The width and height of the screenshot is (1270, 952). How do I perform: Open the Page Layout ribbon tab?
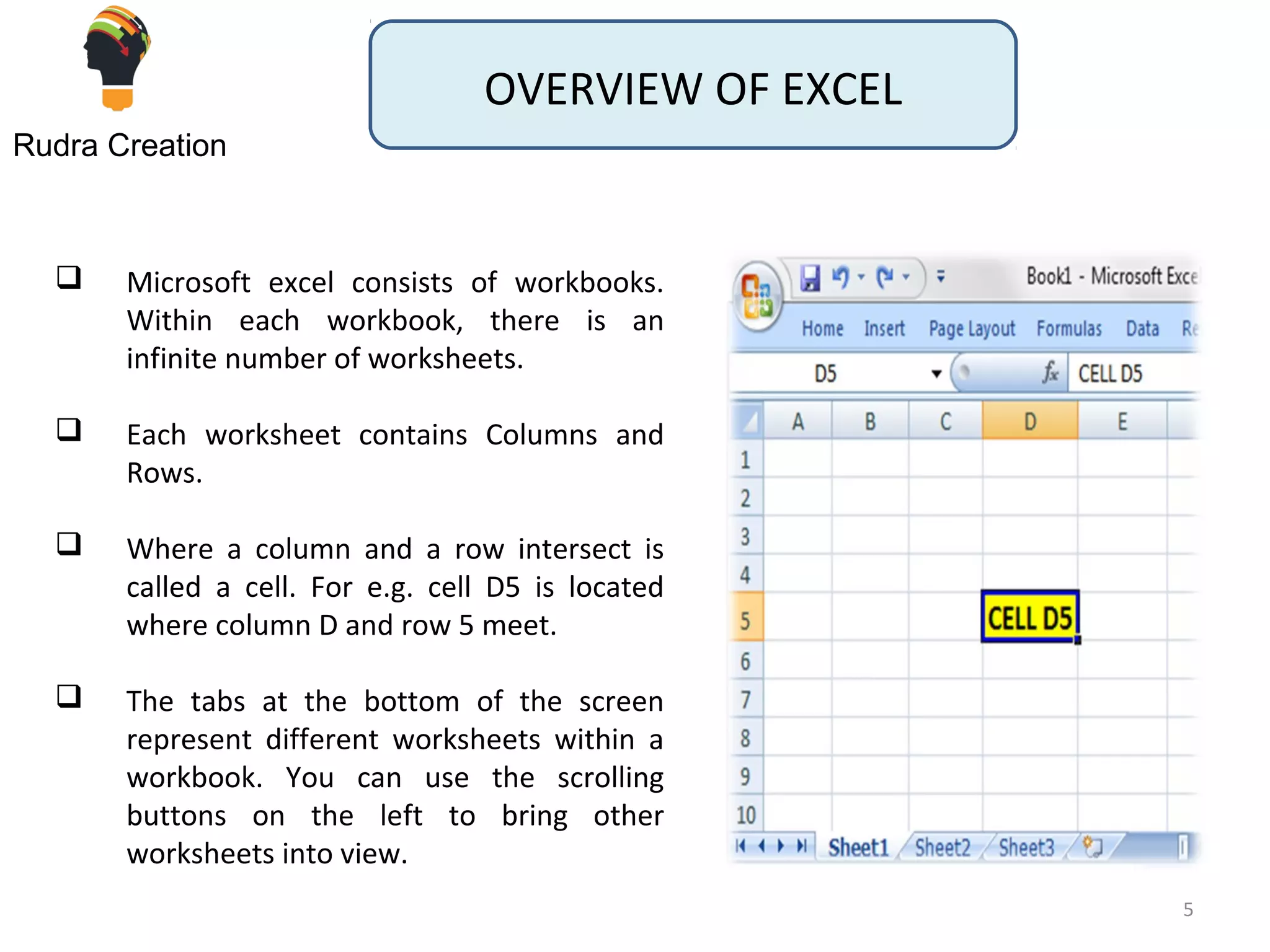972,328
